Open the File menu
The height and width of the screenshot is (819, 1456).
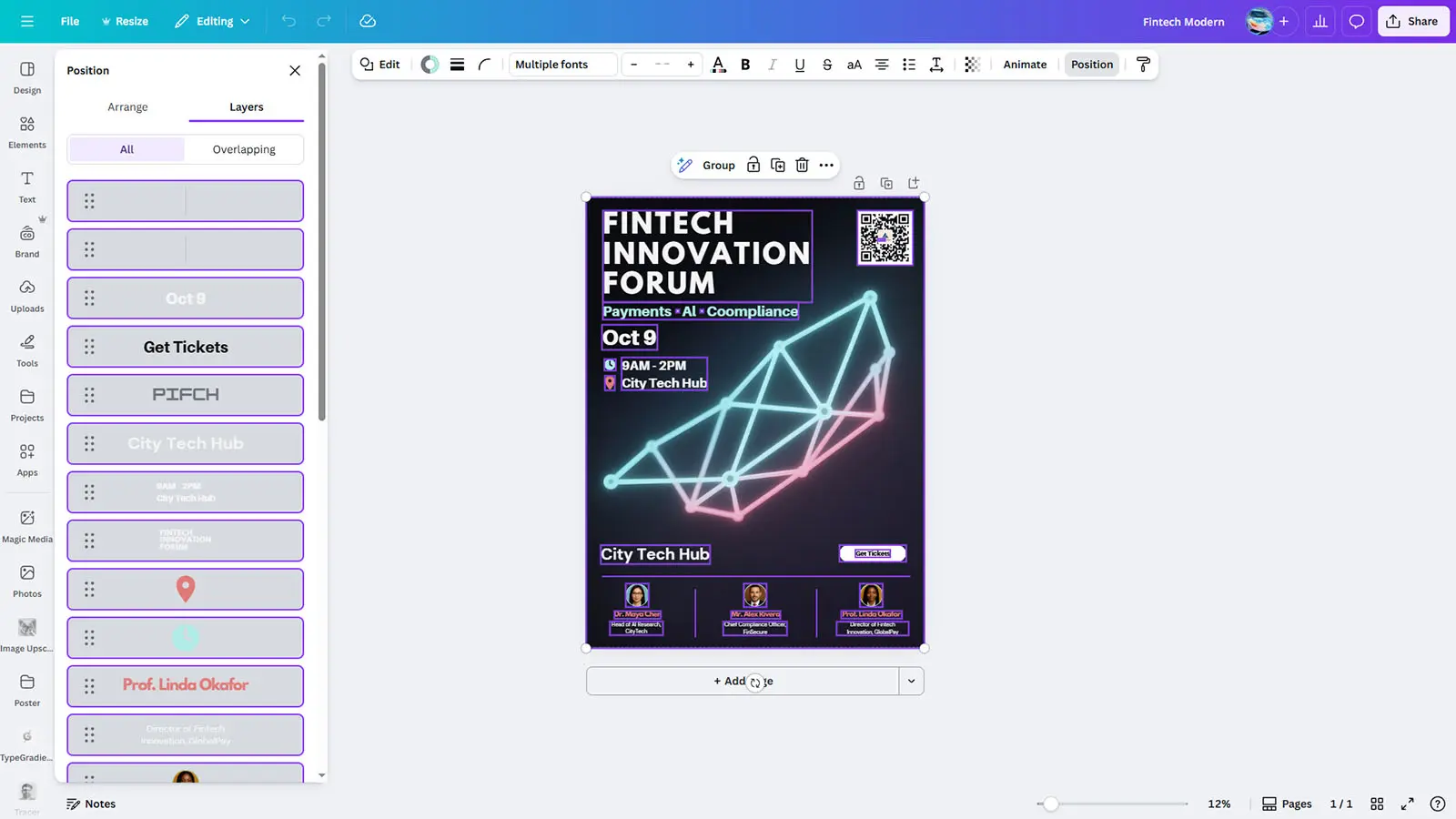coord(70,21)
